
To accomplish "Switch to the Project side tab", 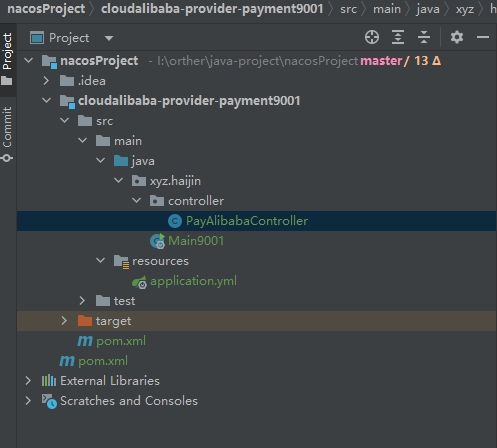I will (x=7, y=59).
